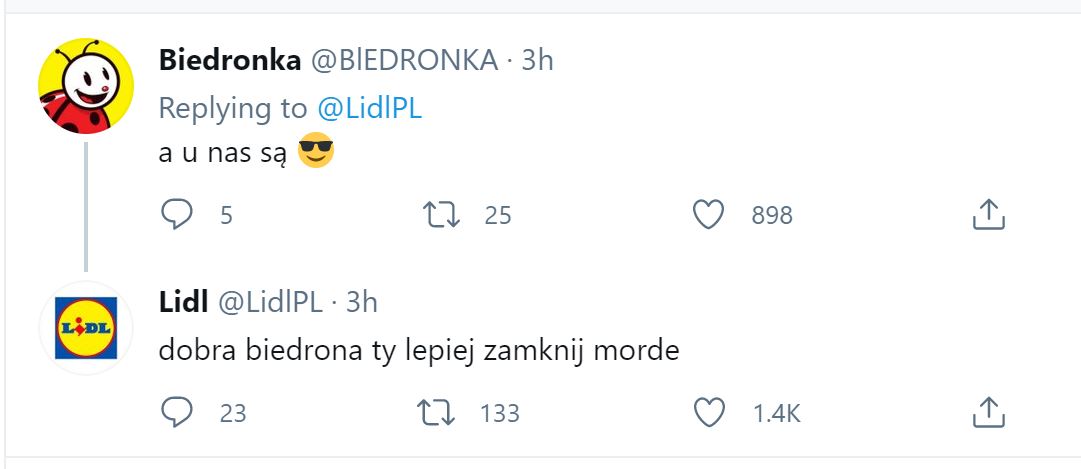Like the Biedronka tweet
The image size is (1081, 469).
tap(708, 214)
